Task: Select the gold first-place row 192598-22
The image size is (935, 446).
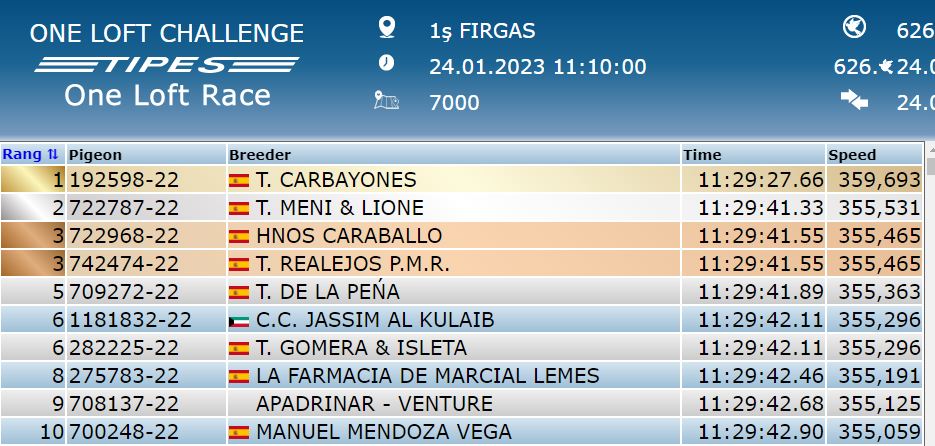Action: [x=462, y=179]
